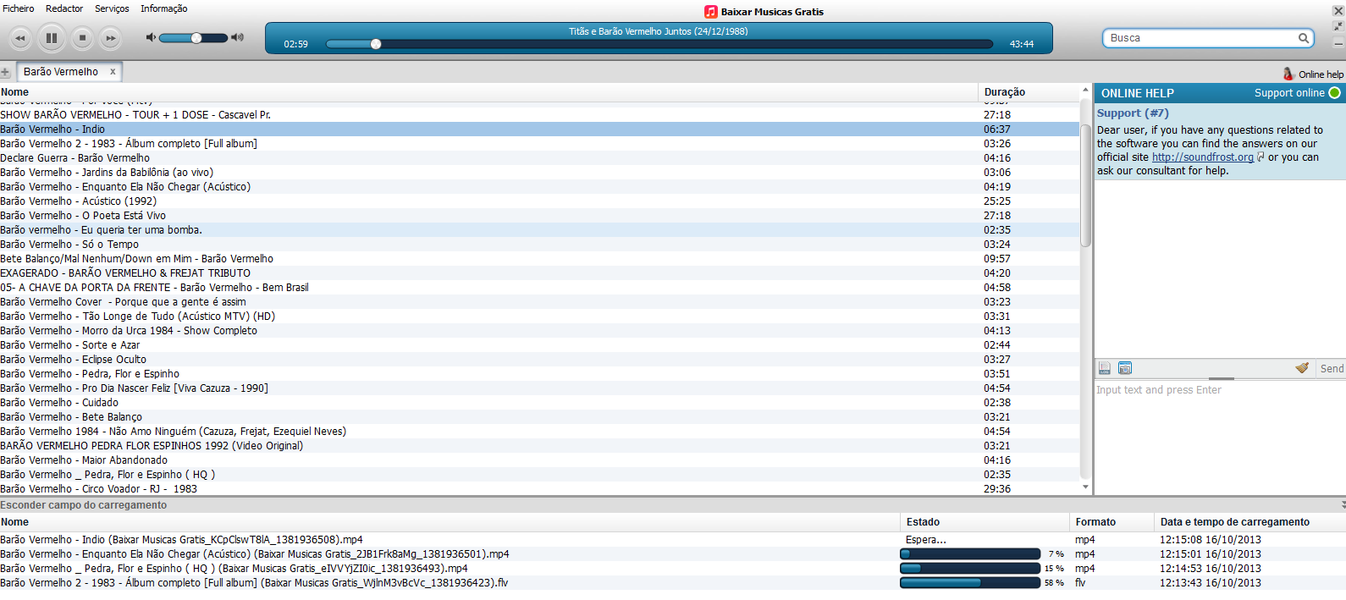Stop the playing track

click(83, 38)
